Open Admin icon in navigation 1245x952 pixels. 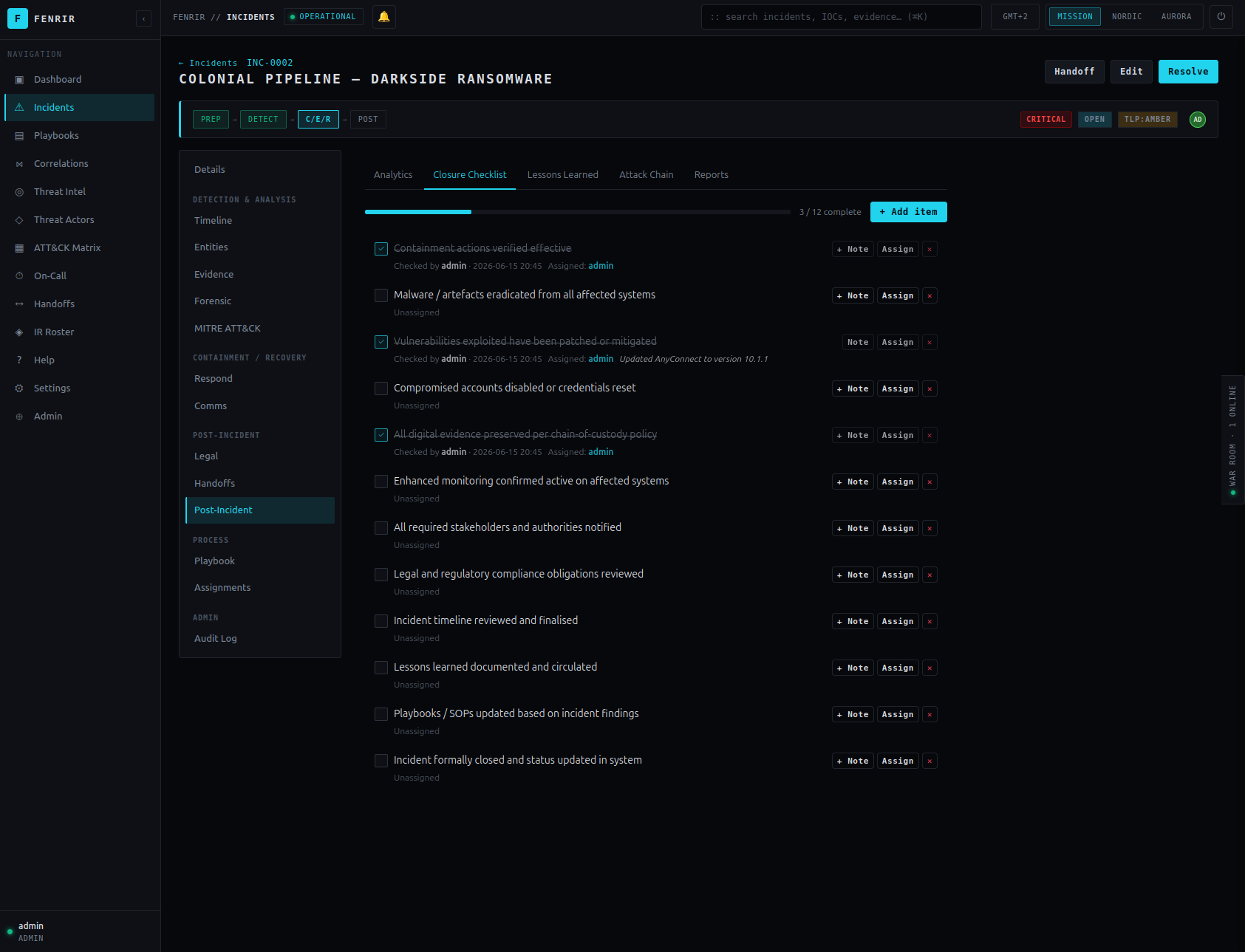coord(19,417)
